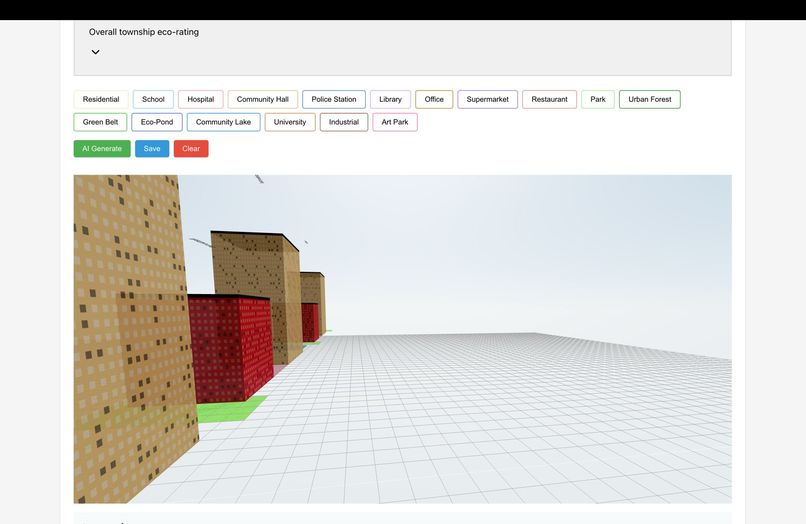Screen dimensions: 806x524
Task: Click the red Clear button
Action: (x=191, y=149)
